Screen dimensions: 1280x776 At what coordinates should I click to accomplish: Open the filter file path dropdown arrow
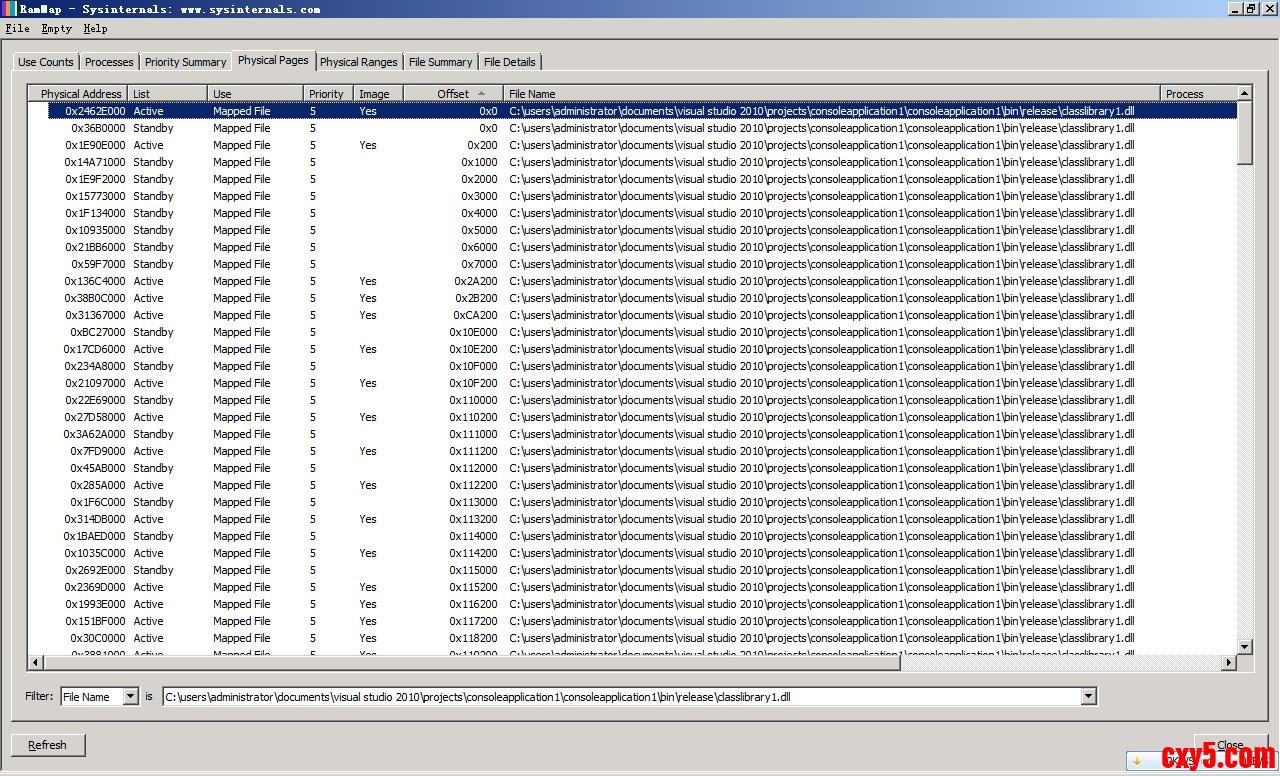click(x=1089, y=697)
